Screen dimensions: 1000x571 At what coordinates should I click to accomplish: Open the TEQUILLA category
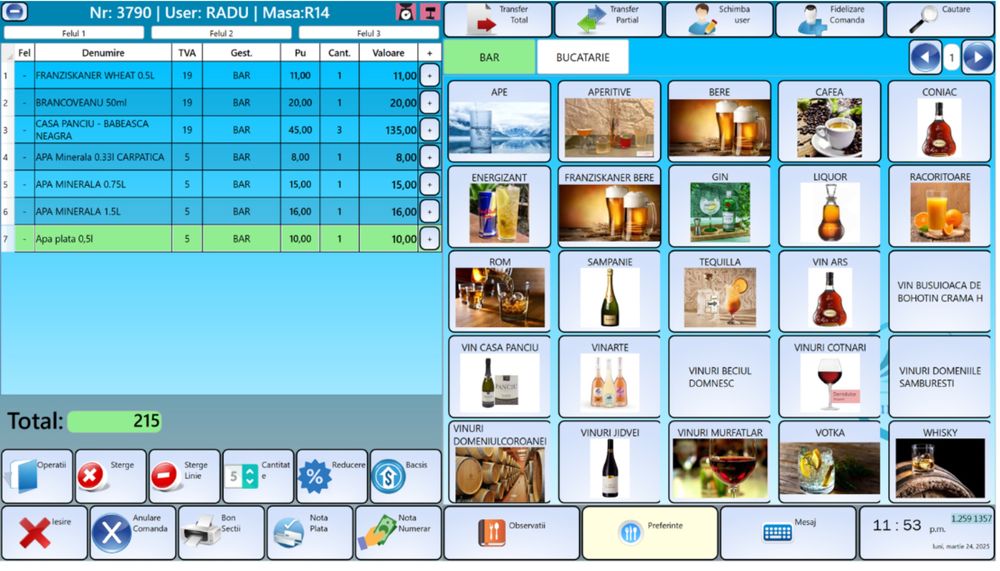pos(719,292)
